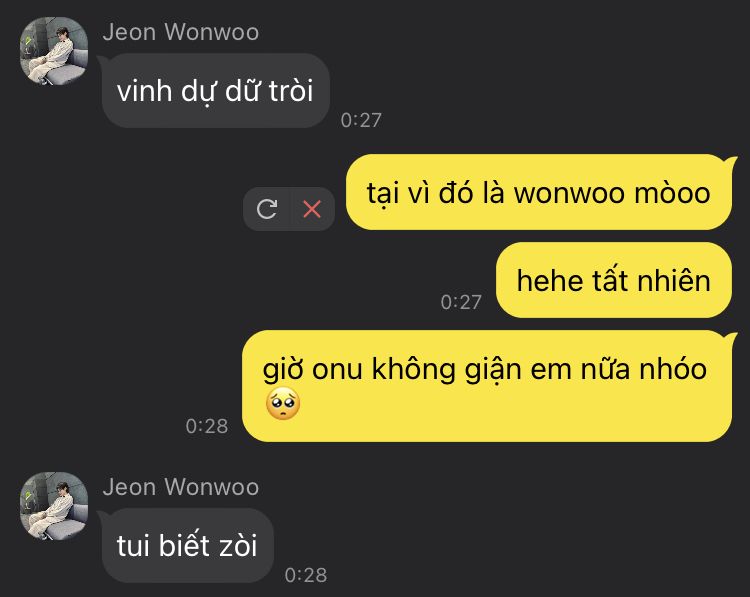The height and width of the screenshot is (597, 750).
Task: Click the lower Jeon Wonwoo sender name
Action: [181, 487]
